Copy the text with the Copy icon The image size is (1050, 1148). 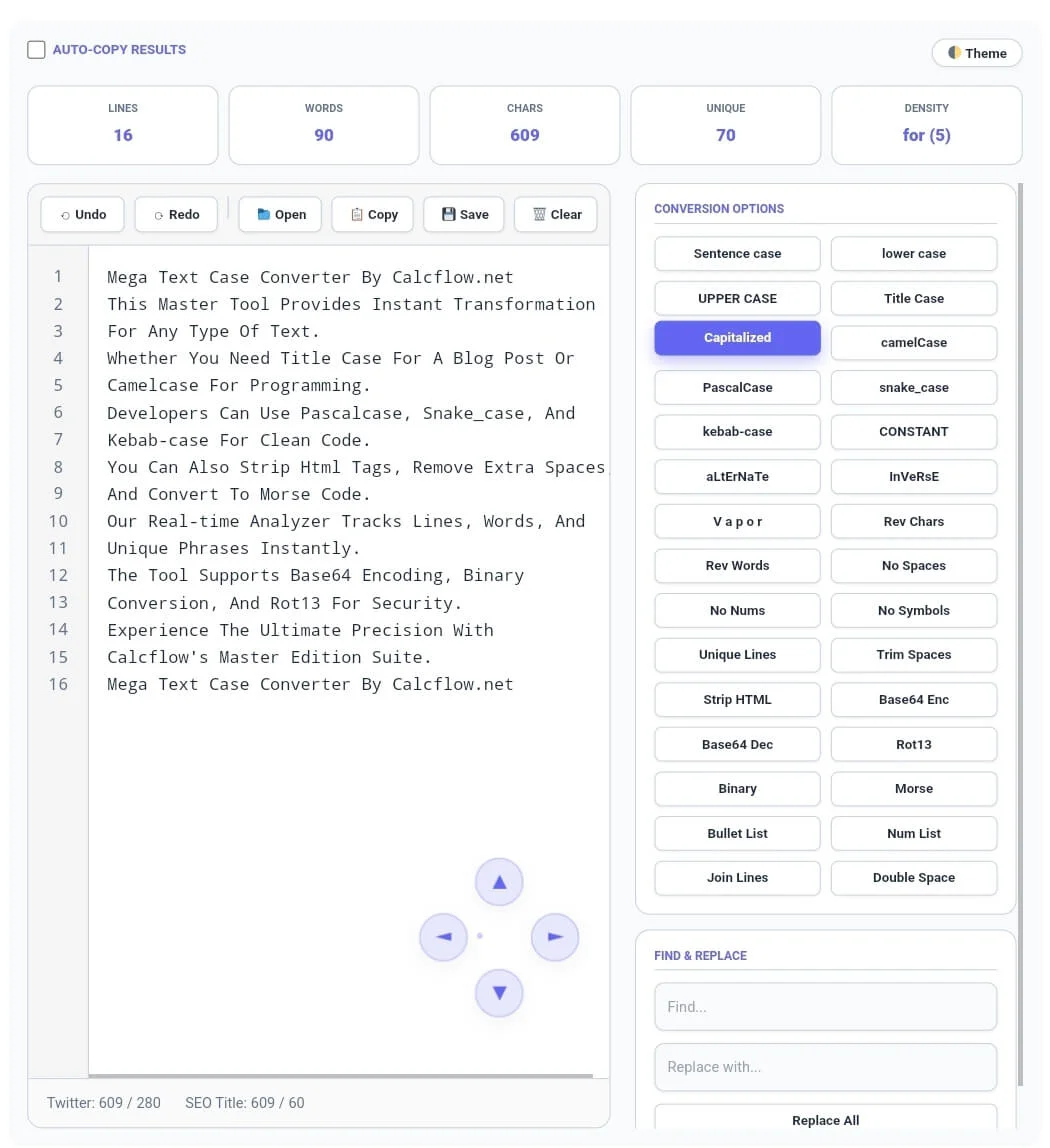pos(356,213)
